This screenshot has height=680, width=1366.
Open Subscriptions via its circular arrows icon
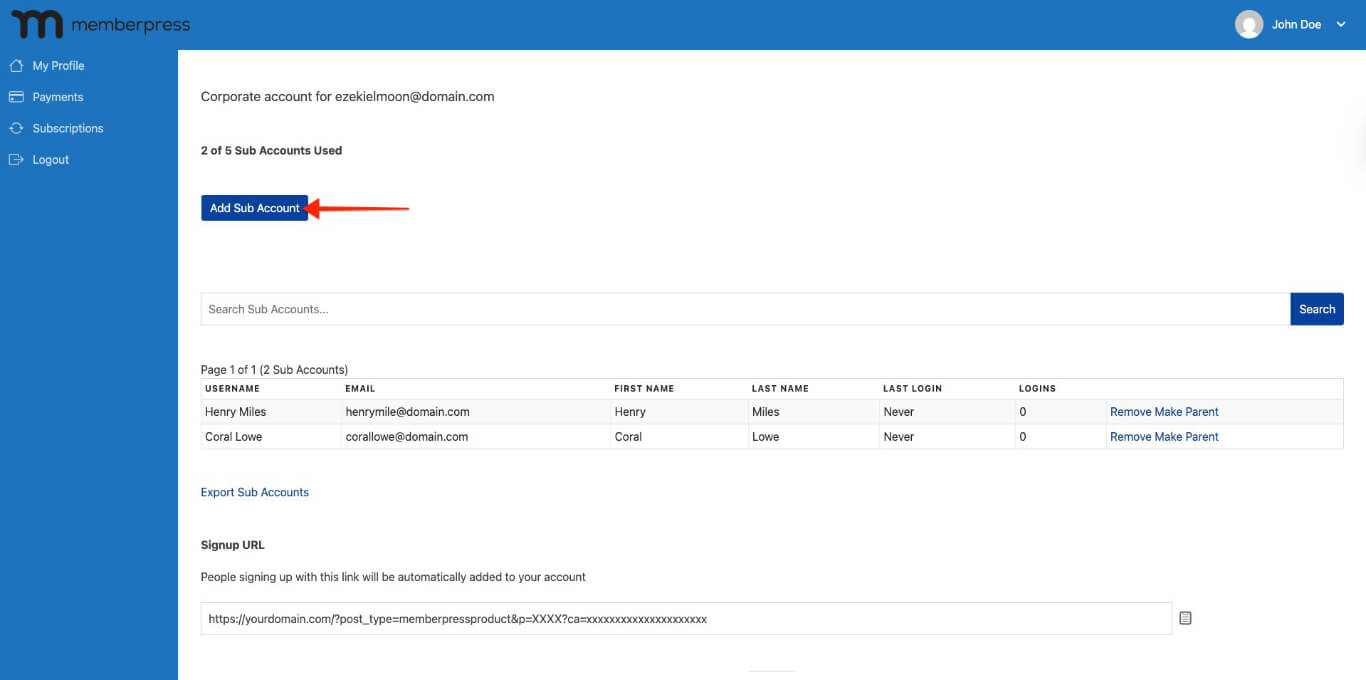click(x=15, y=129)
